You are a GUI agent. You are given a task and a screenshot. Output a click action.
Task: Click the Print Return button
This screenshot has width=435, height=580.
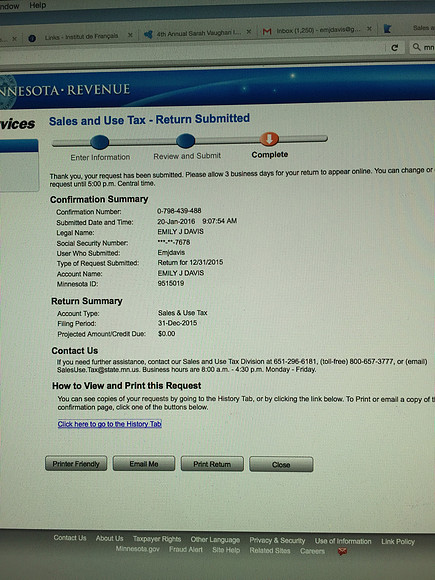pyautogui.click(x=212, y=464)
